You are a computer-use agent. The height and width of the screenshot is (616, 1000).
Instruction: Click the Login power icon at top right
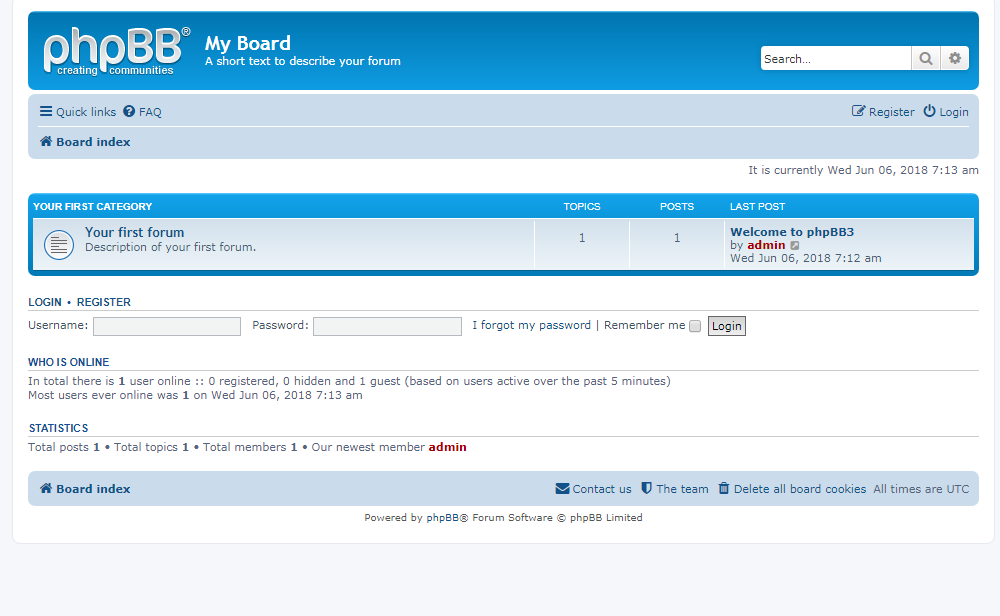click(928, 111)
